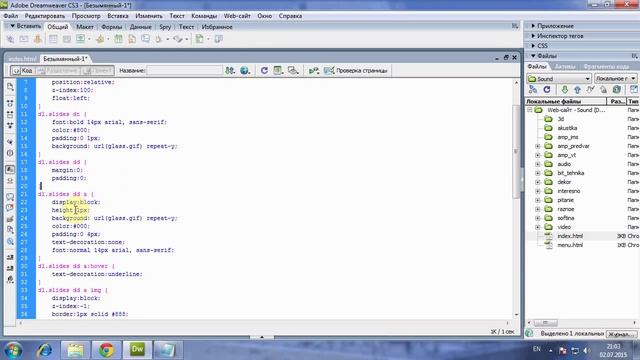Refresh Design View icon in document toolbar

pyautogui.click(x=264, y=71)
